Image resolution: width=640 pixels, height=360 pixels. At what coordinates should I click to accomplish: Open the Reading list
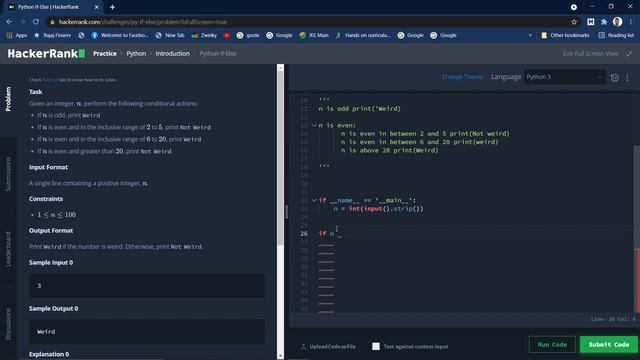point(616,36)
